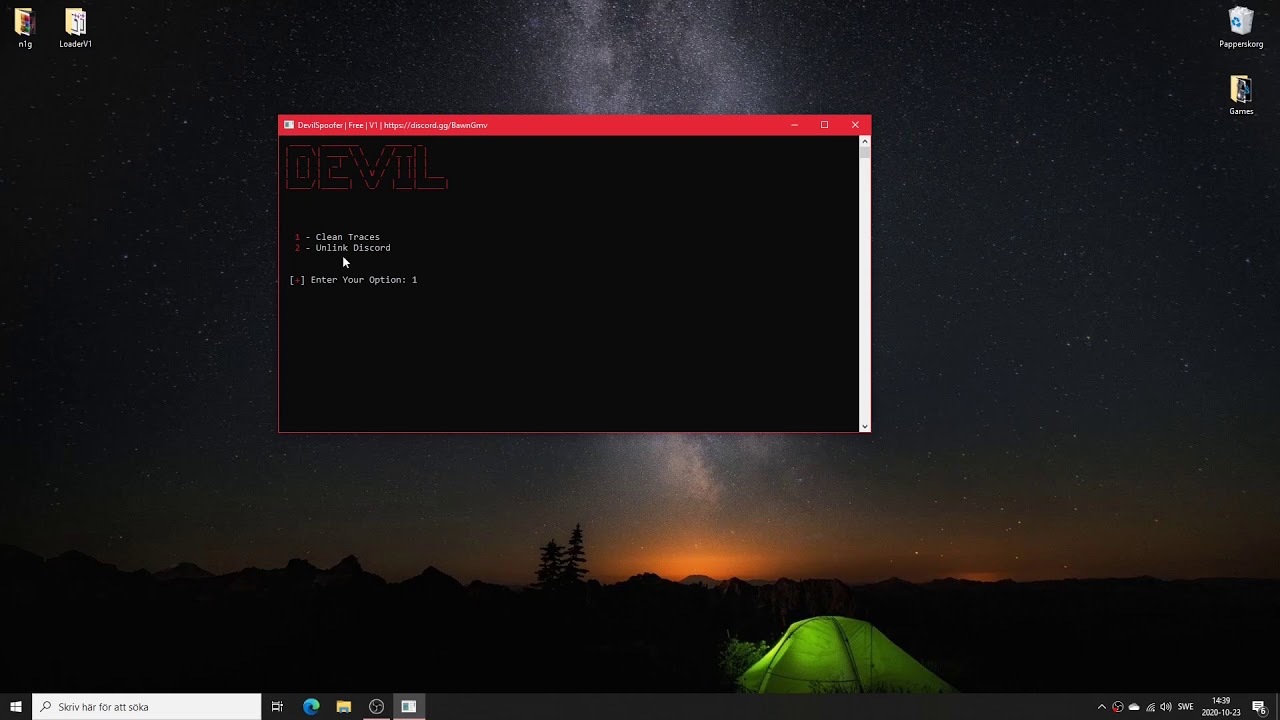Open the n1g desktop archive icon

(24, 28)
